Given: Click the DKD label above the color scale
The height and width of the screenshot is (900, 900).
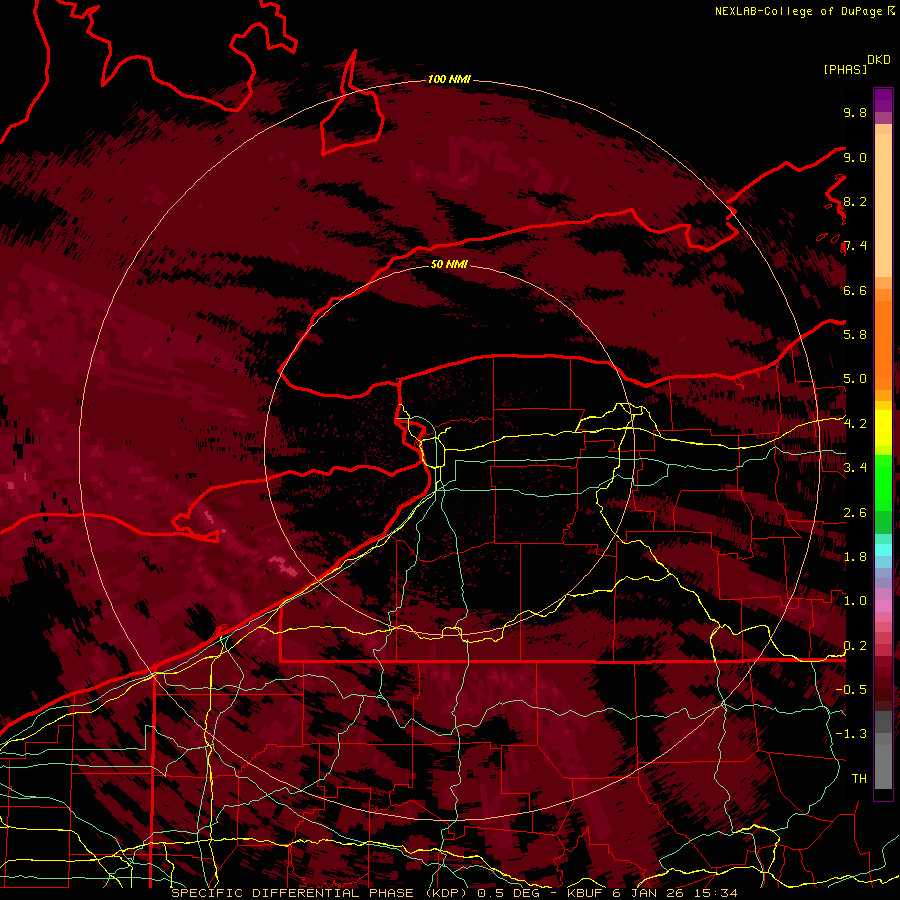Looking at the screenshot, I should click(879, 60).
